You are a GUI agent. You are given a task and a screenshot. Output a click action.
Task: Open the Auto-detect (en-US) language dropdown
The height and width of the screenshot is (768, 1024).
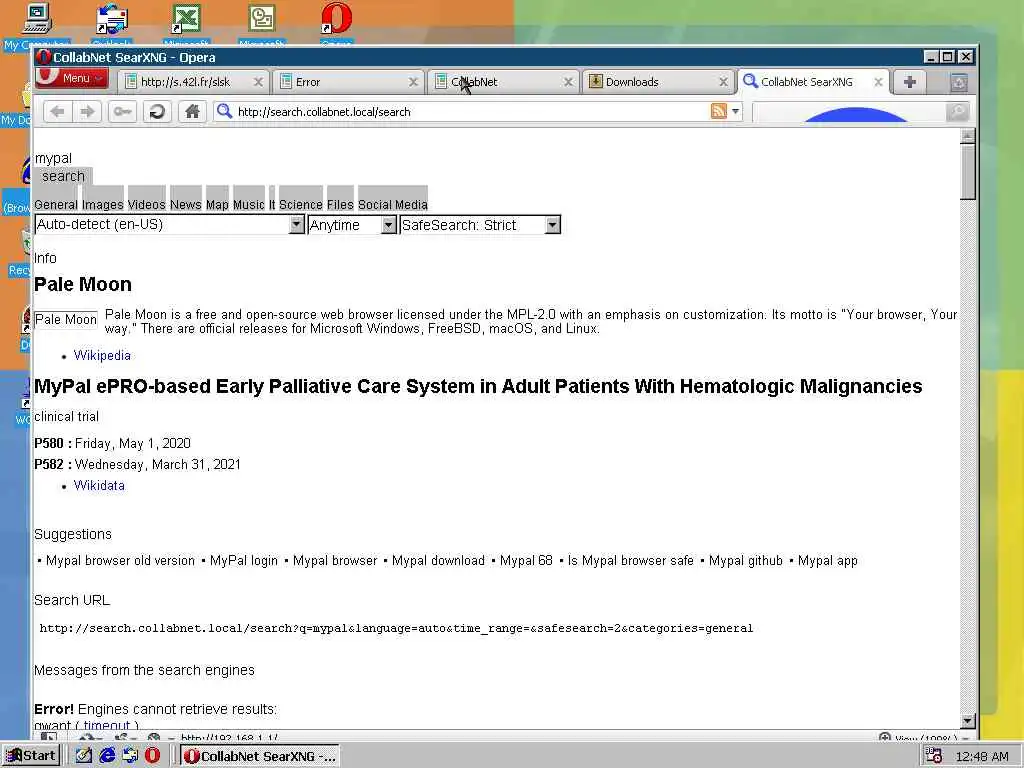[169, 225]
